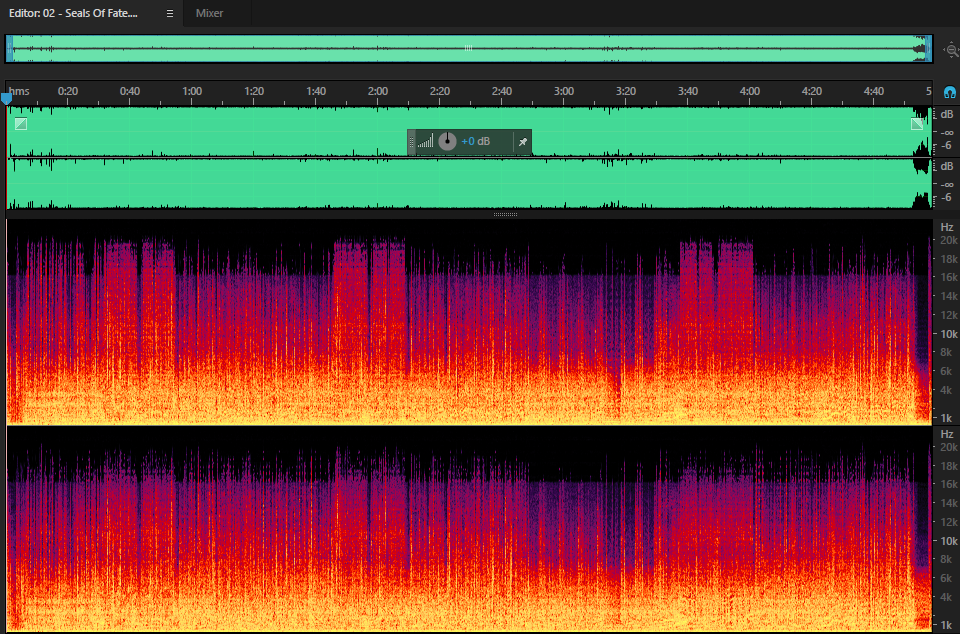The height and width of the screenshot is (634, 960).
Task: Click 4k on the lower frequency scale
Action: coord(946,597)
